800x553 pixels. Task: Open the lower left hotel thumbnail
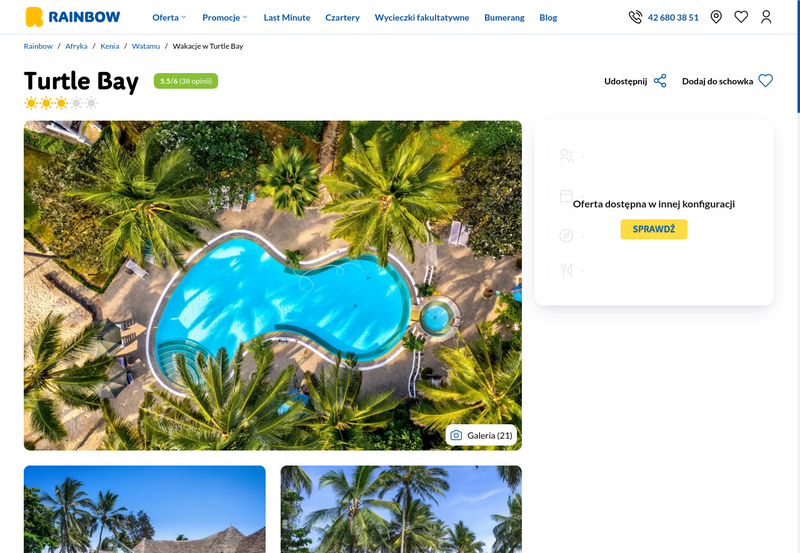145,509
